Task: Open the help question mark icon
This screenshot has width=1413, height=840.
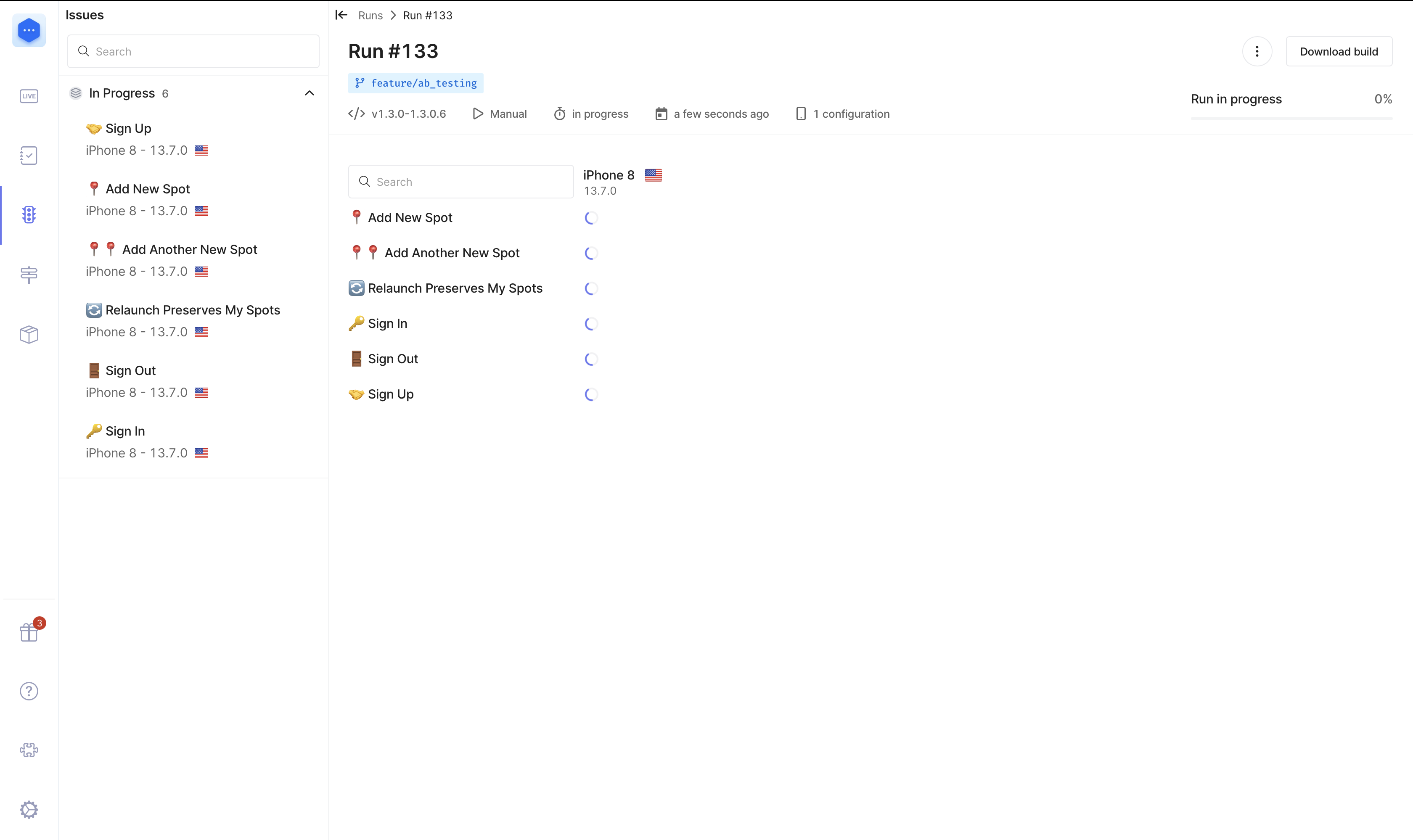Action: pyautogui.click(x=29, y=691)
